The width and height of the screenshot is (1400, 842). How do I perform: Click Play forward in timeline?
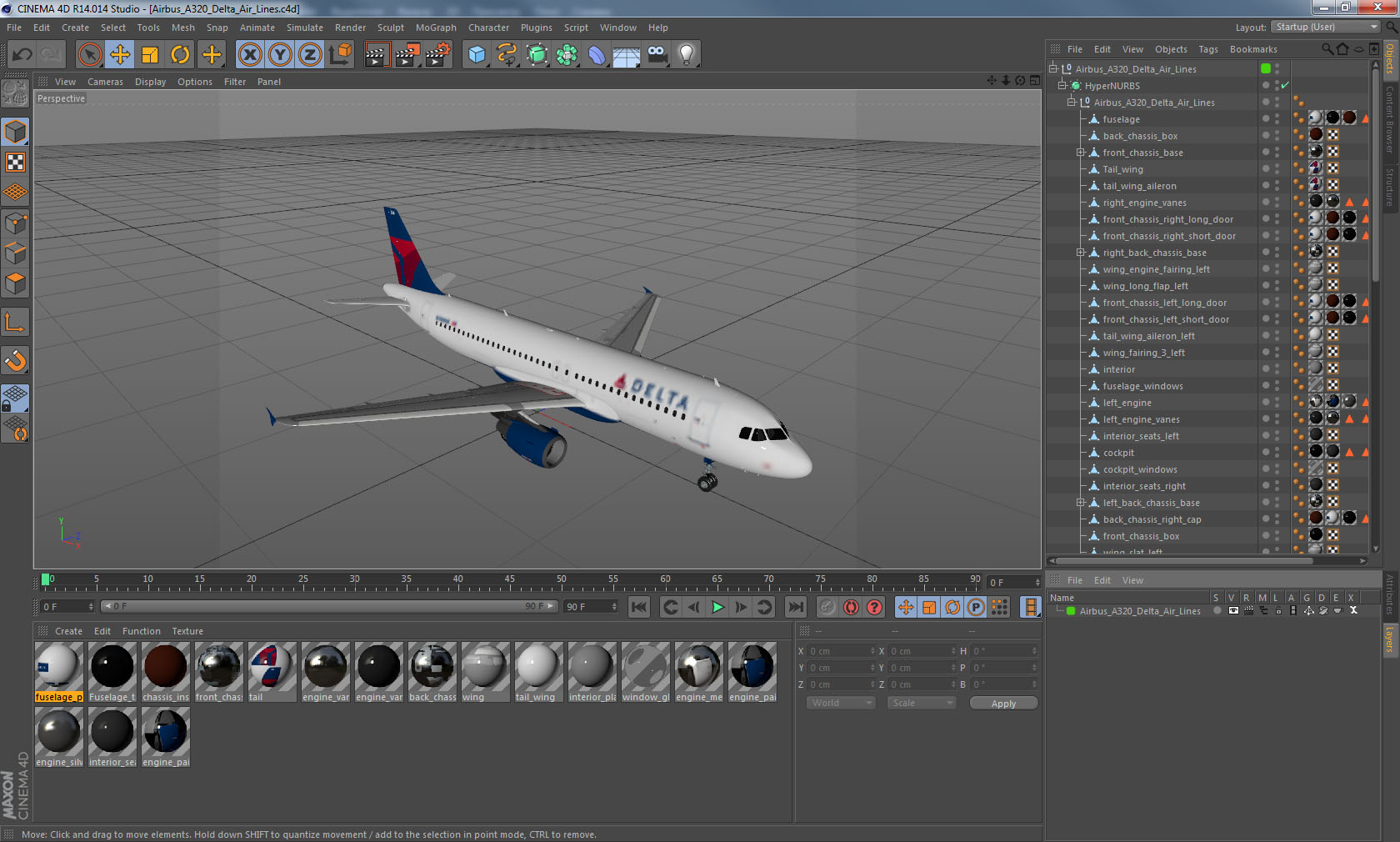[717, 607]
